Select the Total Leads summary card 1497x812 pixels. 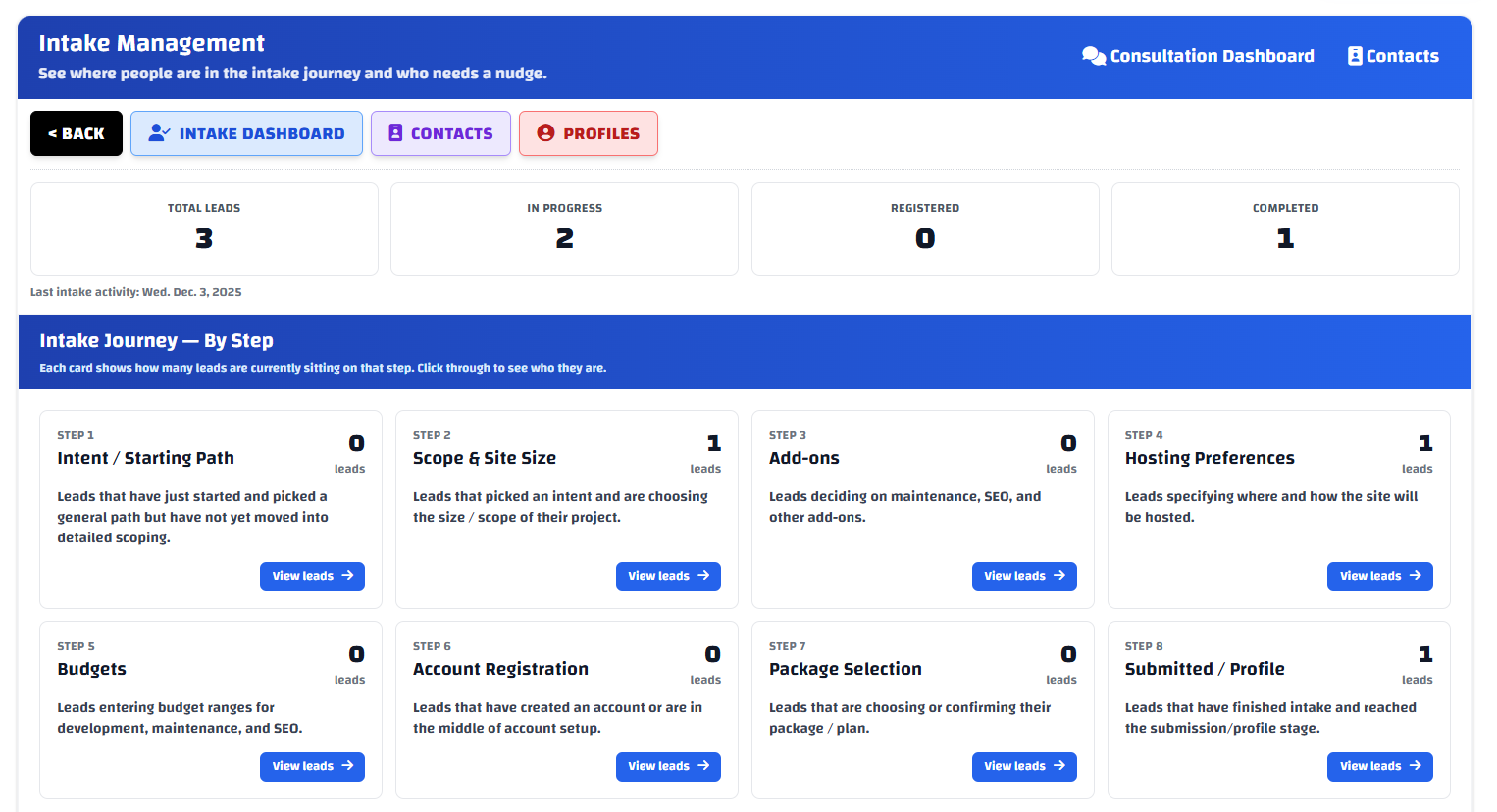click(204, 228)
